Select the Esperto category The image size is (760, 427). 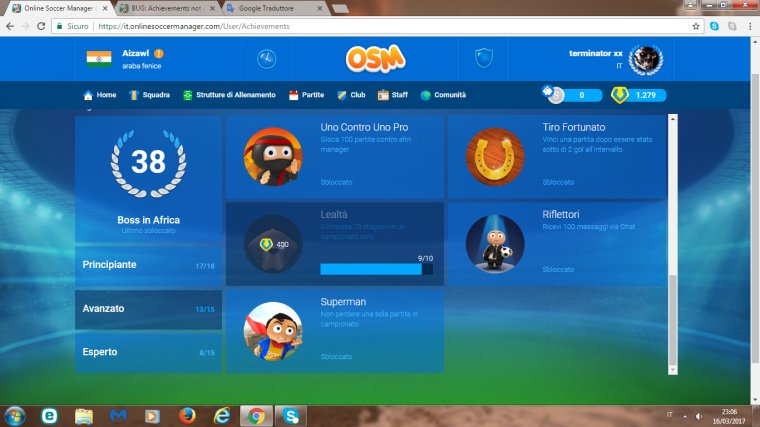(148, 352)
